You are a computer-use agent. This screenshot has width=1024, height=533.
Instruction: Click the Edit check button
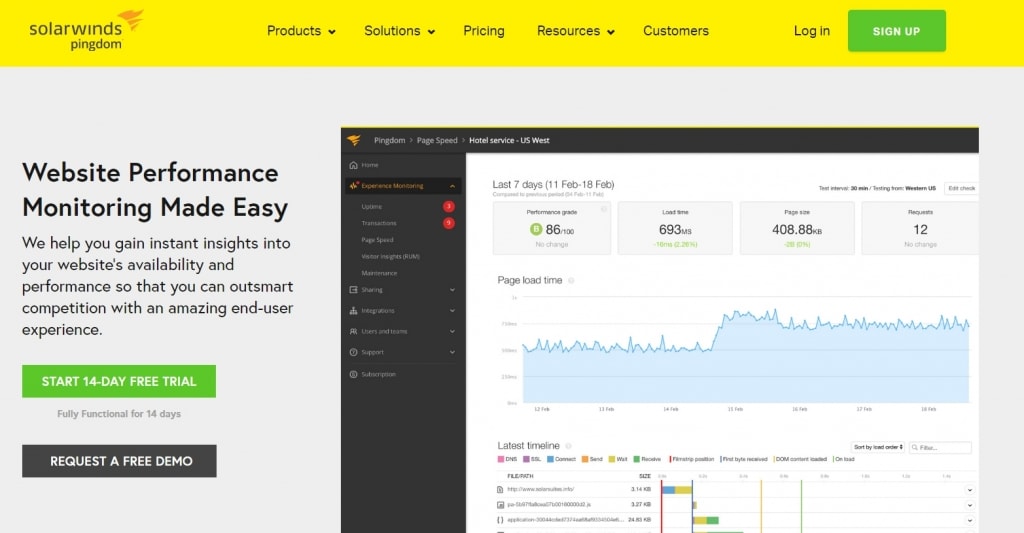pyautogui.click(x=961, y=188)
